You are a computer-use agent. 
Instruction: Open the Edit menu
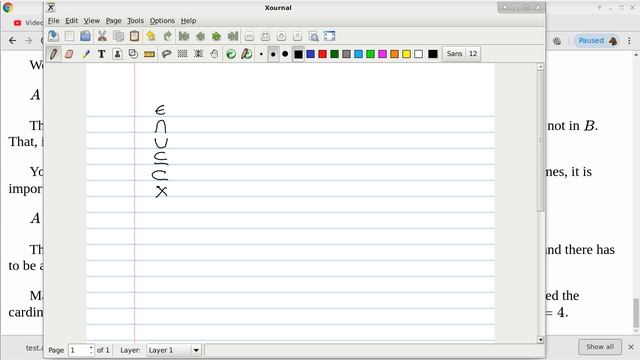[x=71, y=21]
